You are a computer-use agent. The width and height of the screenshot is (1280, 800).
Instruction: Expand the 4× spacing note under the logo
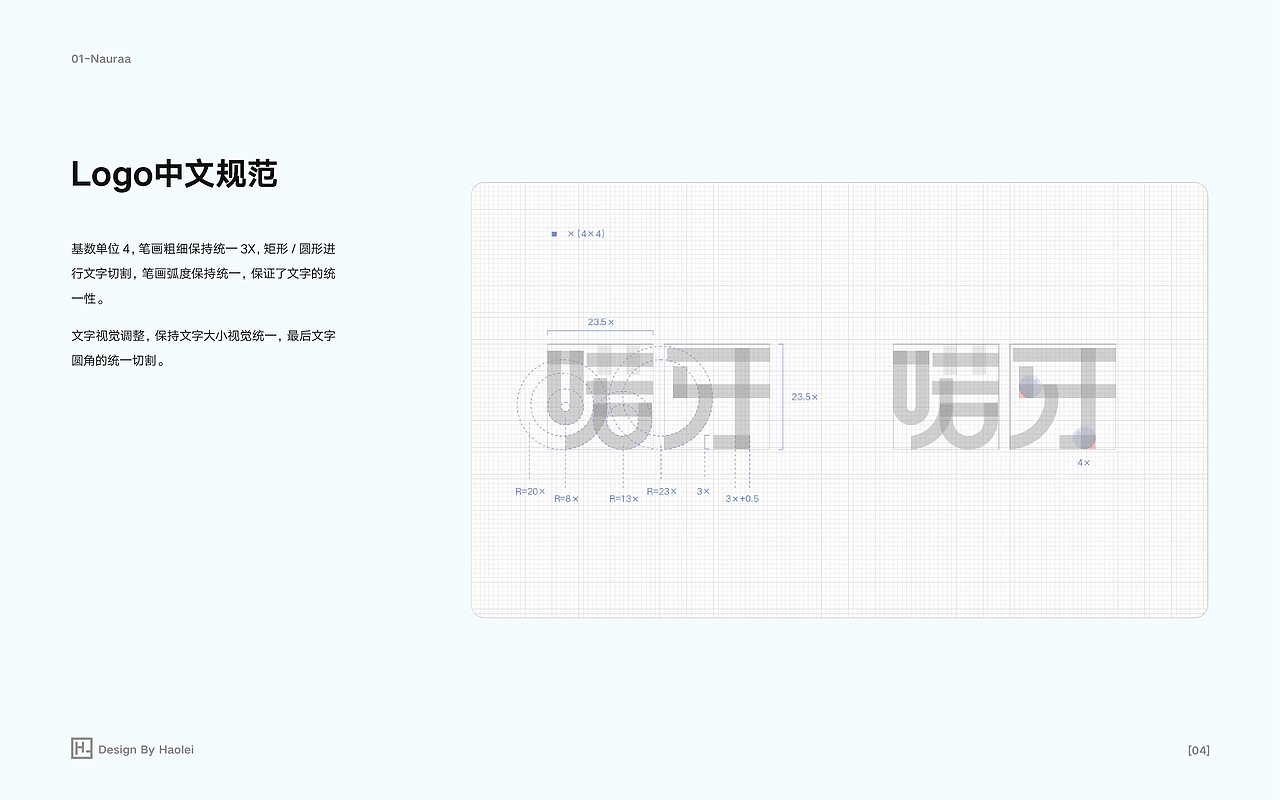click(1083, 462)
